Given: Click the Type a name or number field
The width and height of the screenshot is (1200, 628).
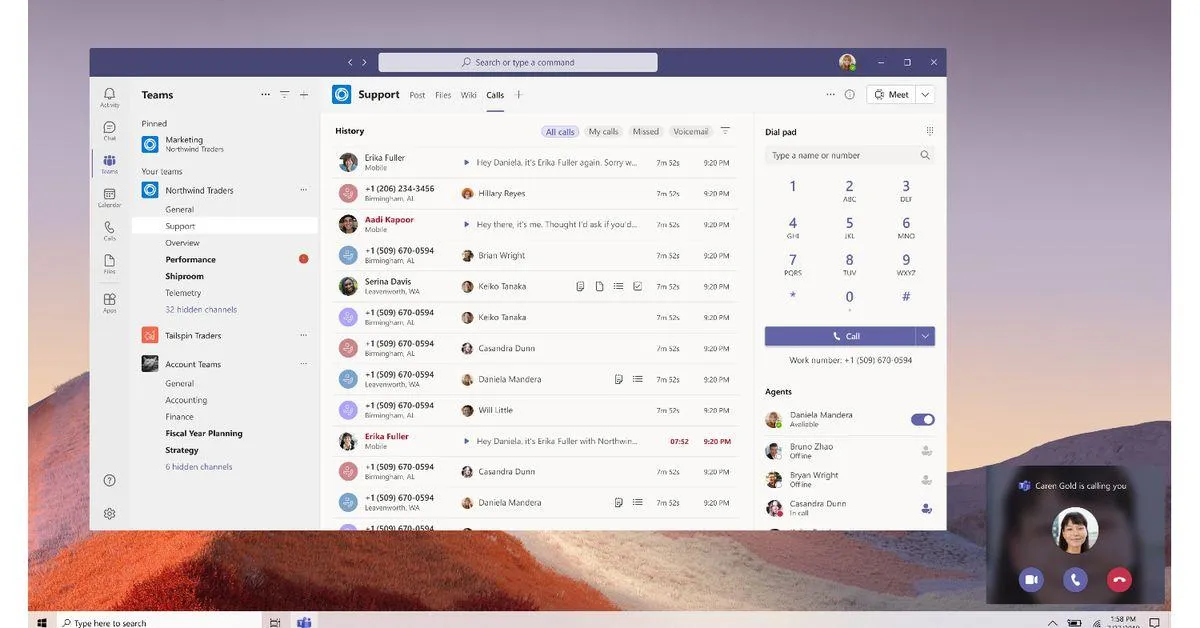Looking at the screenshot, I should pyautogui.click(x=850, y=155).
